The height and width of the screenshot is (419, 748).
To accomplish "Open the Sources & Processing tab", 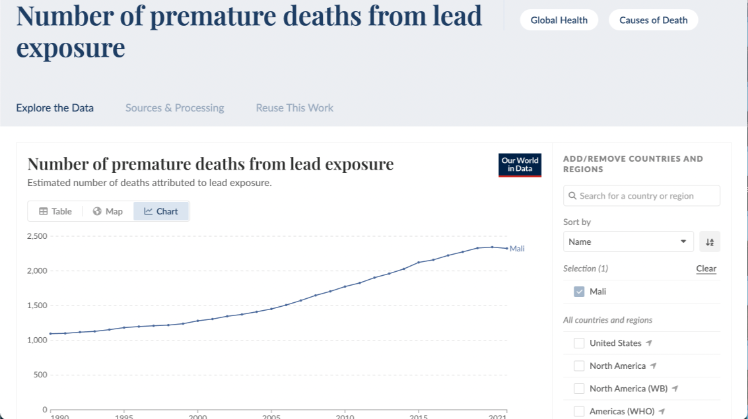I will (175, 108).
